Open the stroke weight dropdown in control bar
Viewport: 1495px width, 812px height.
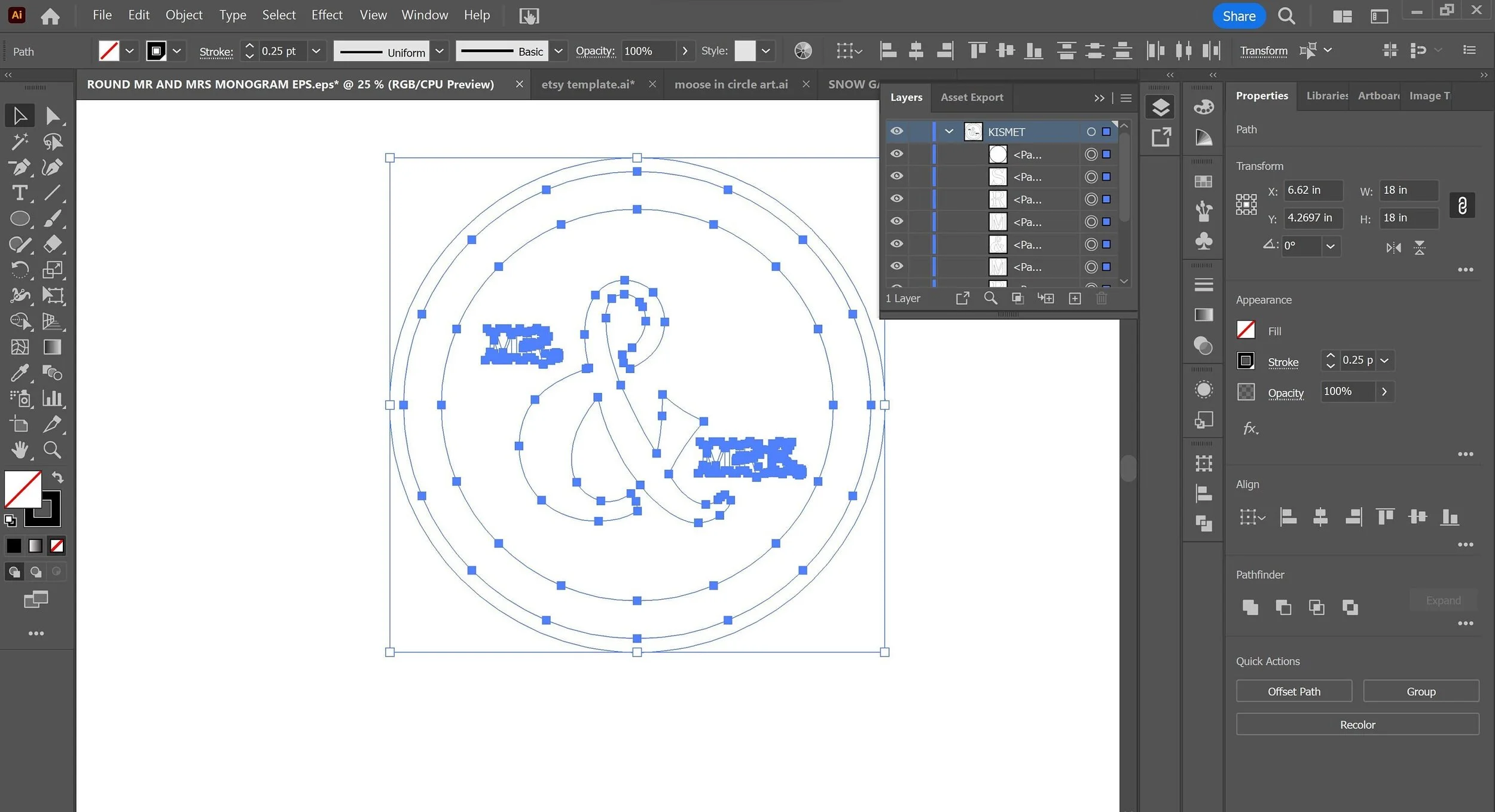(x=316, y=51)
